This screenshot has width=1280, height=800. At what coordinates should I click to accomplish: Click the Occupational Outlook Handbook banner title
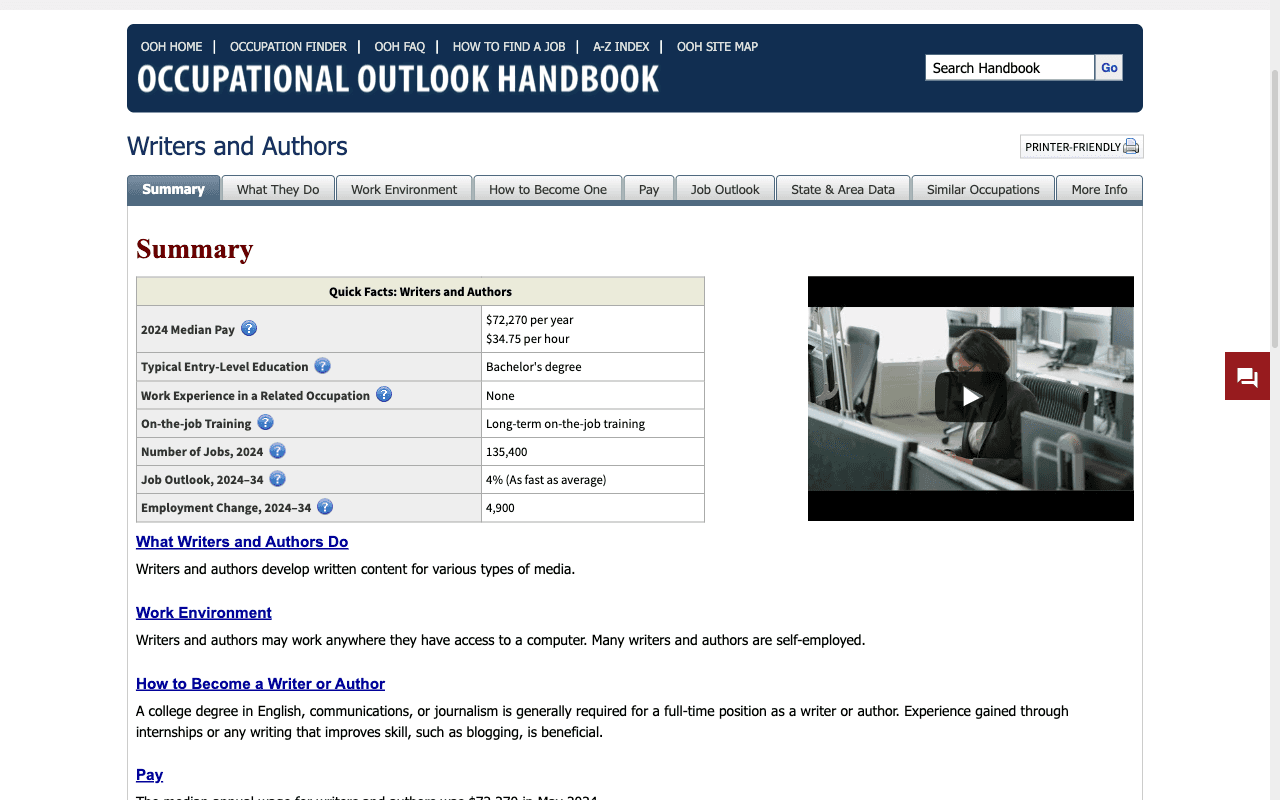point(398,78)
